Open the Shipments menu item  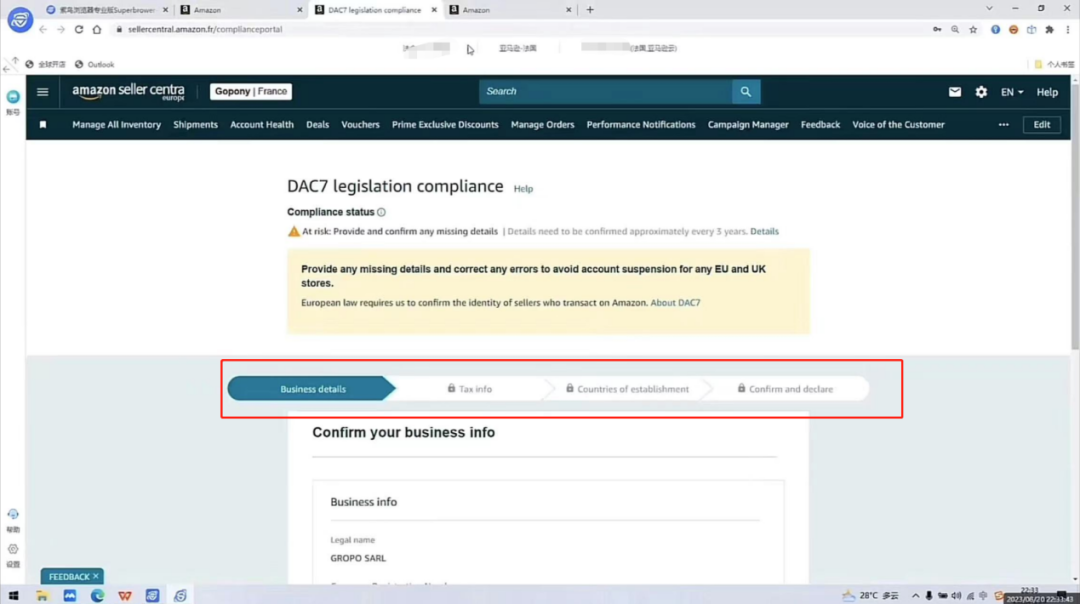tap(196, 125)
